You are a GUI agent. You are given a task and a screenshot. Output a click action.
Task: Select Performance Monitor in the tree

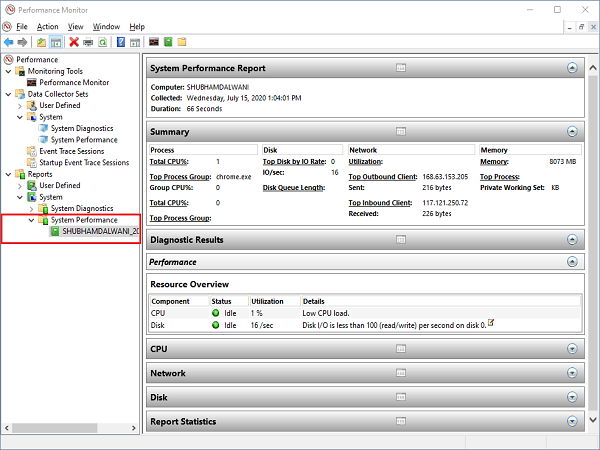[x=81, y=82]
